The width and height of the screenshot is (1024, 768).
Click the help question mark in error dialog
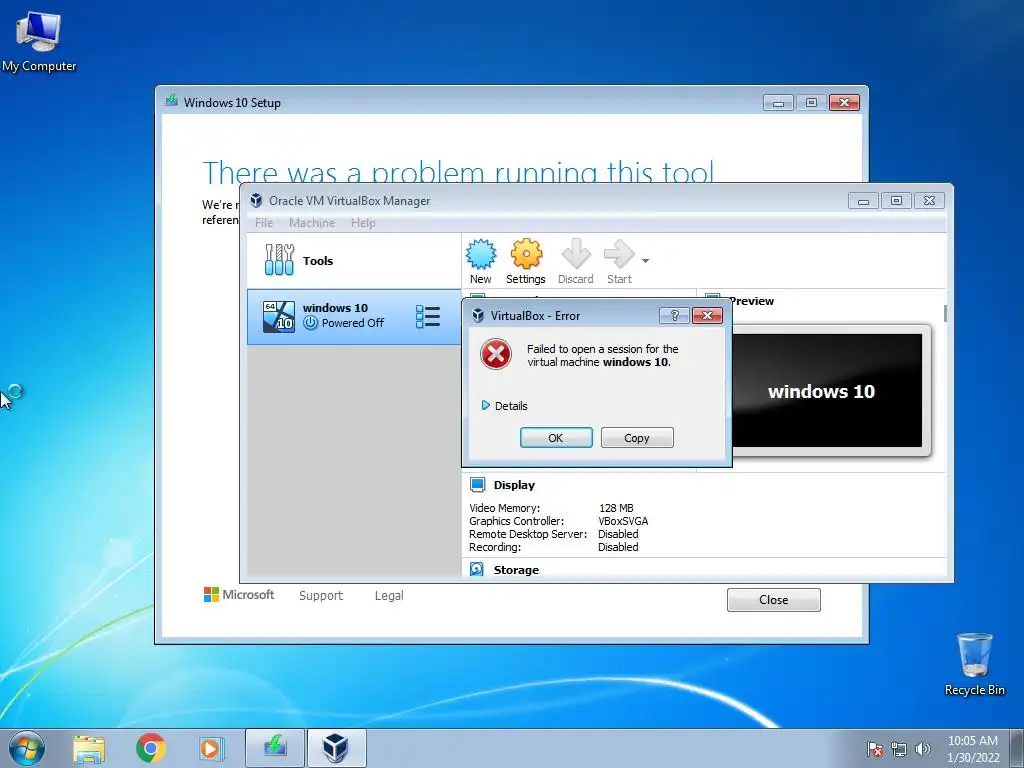675,315
